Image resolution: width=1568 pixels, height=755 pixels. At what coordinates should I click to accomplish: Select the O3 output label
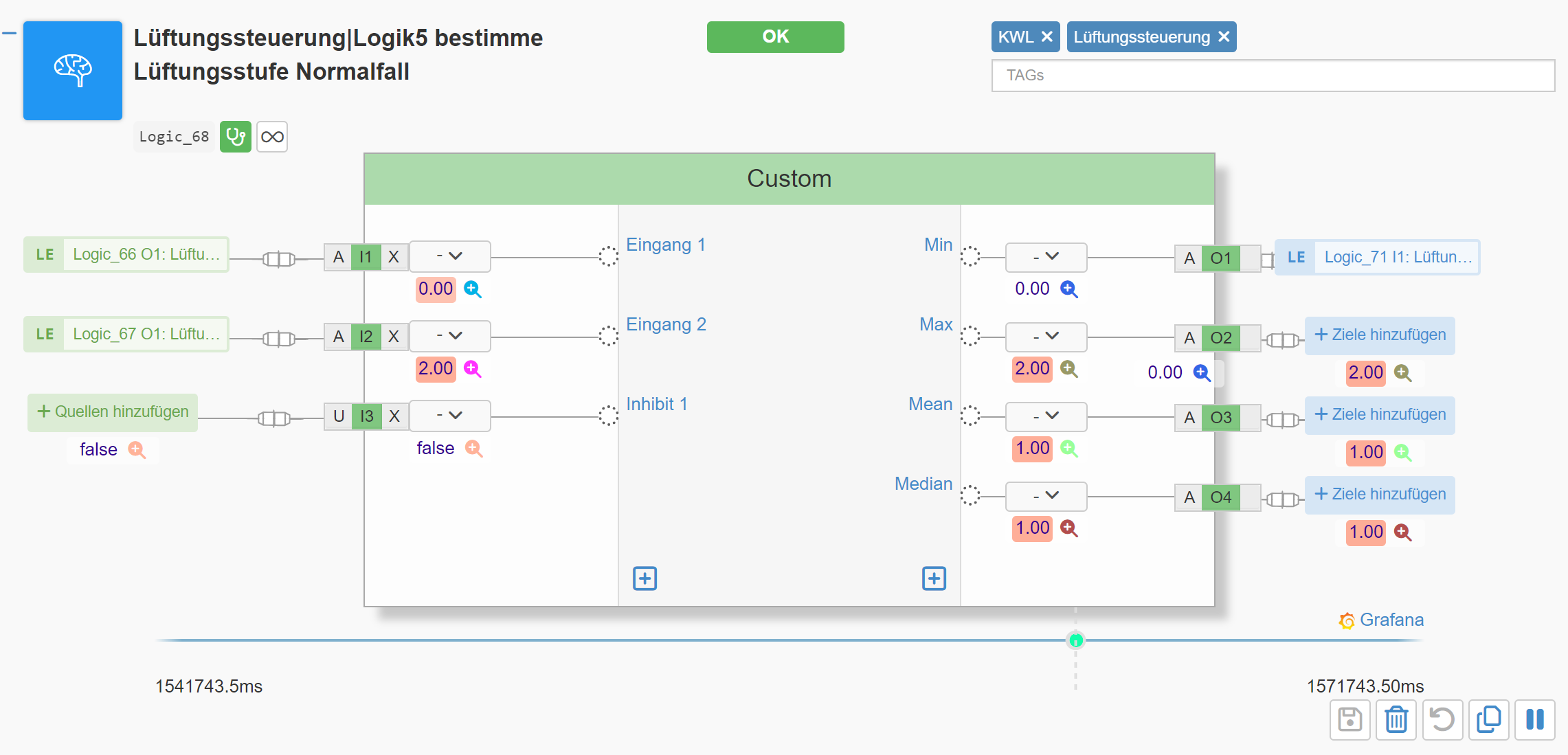point(1221,418)
